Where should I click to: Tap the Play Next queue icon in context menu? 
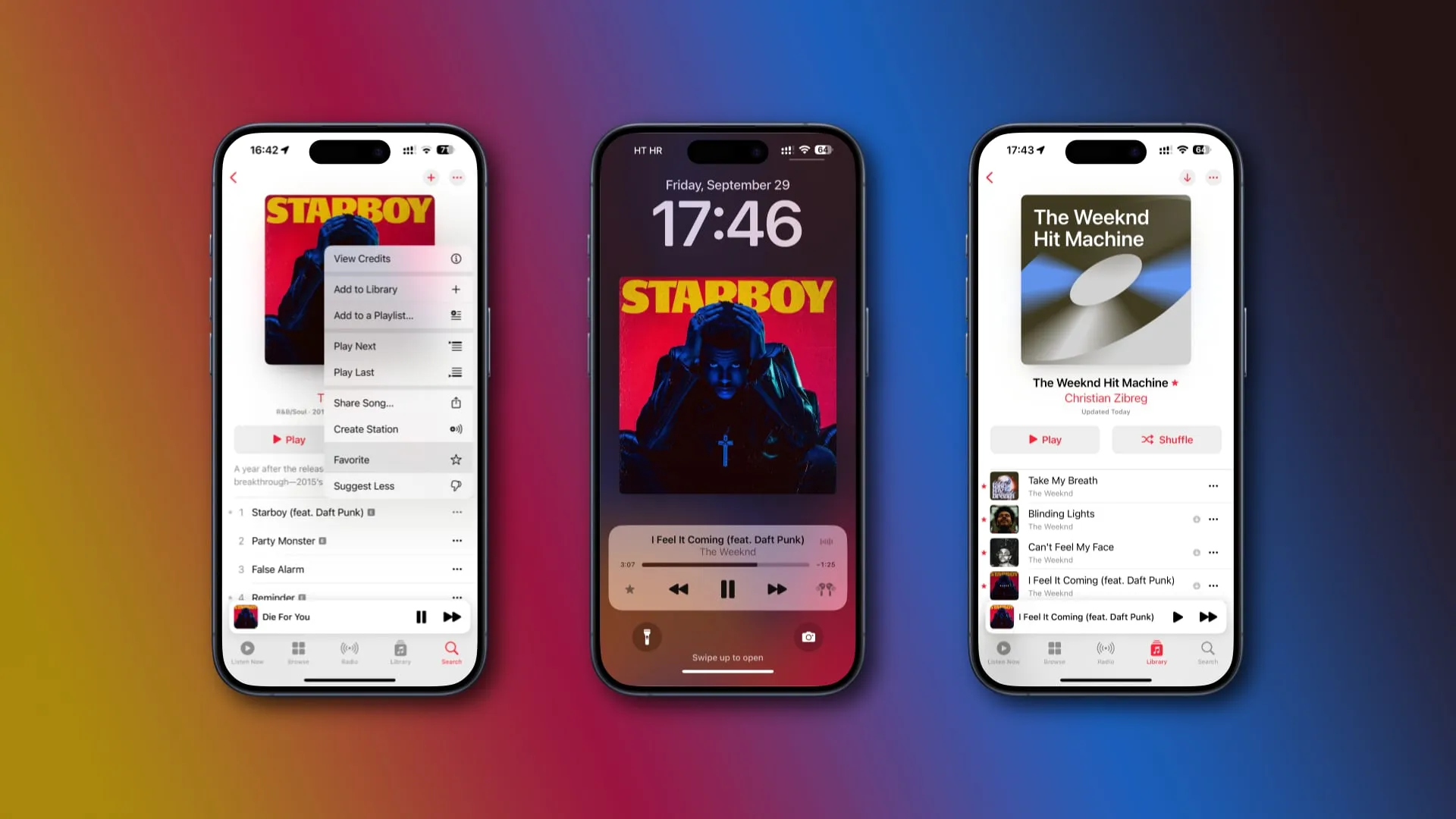point(455,345)
